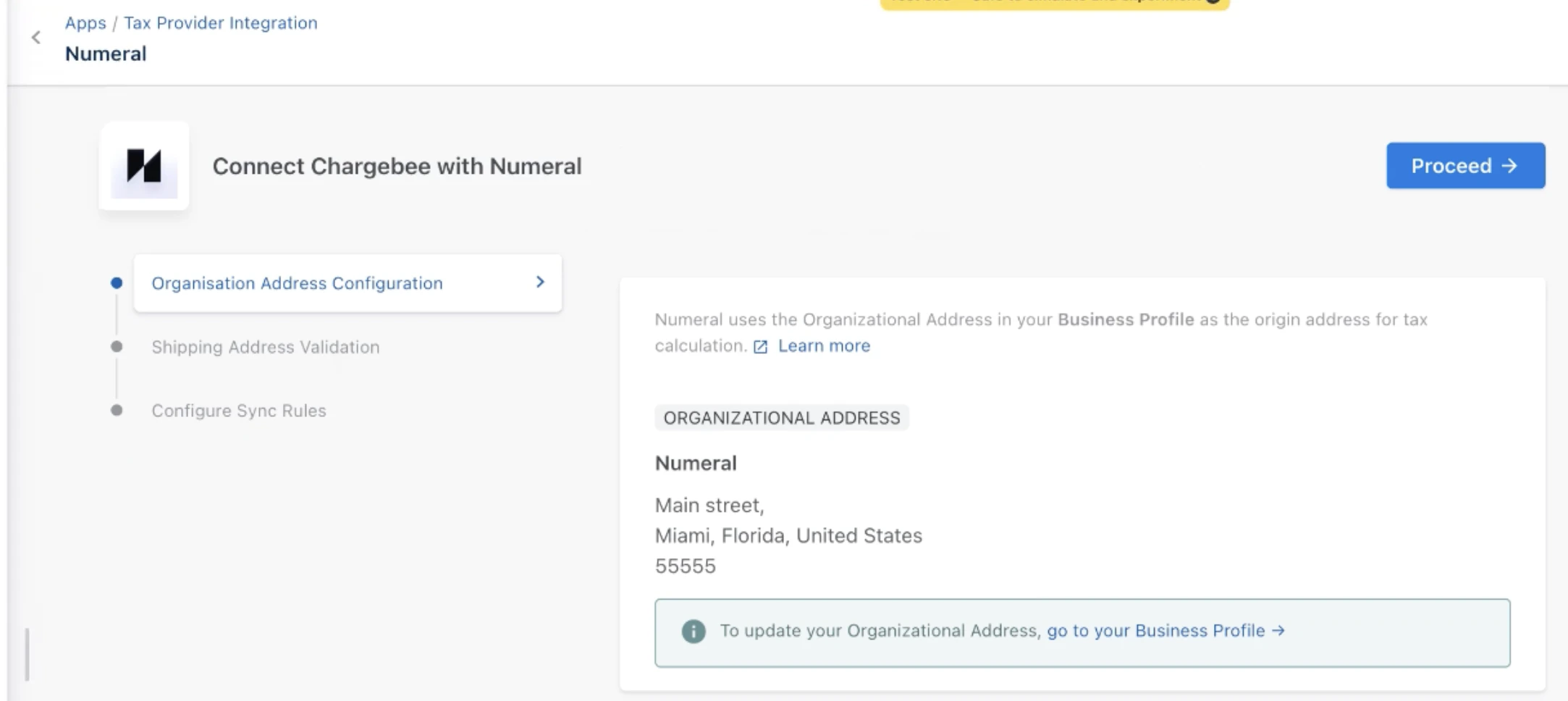Click the Main street address line
Screen dimensions: 1568x701
click(709, 505)
